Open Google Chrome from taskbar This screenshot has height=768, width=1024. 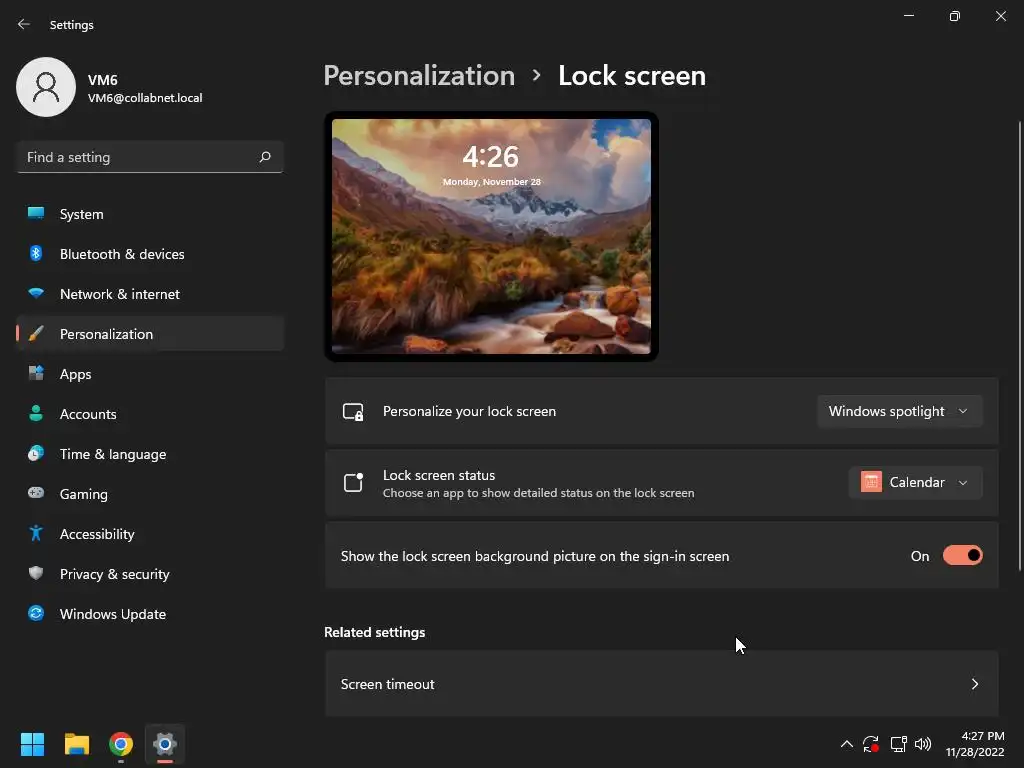click(x=121, y=744)
